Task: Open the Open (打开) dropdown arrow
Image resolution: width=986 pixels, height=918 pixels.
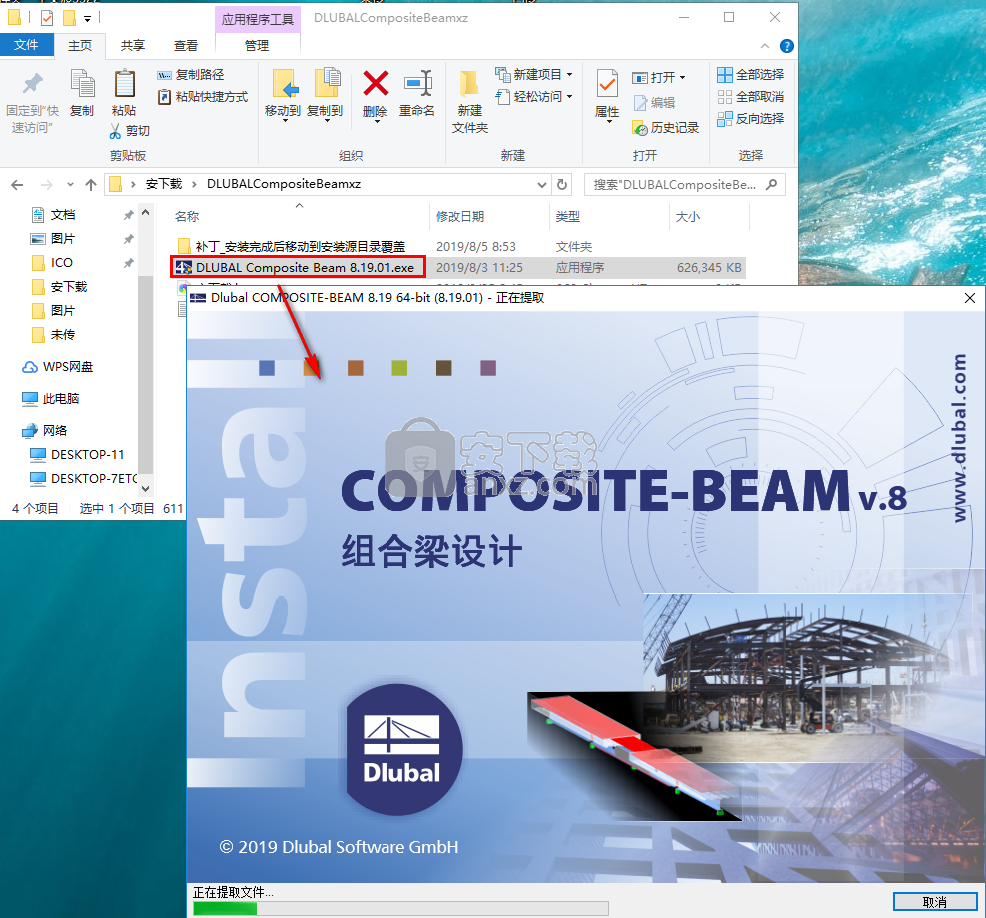Action: [682, 78]
